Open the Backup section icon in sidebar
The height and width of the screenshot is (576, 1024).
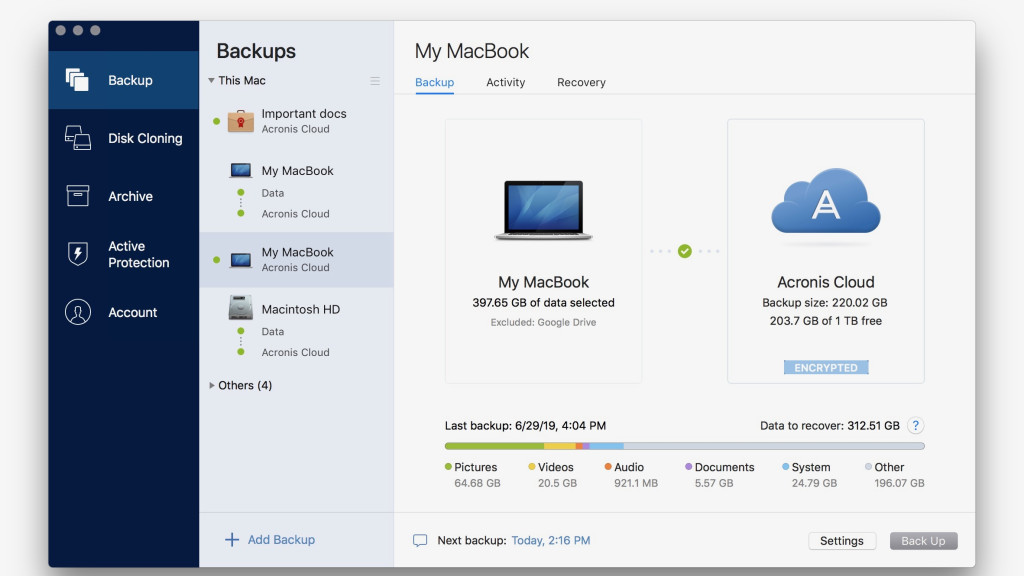[x=77, y=80]
